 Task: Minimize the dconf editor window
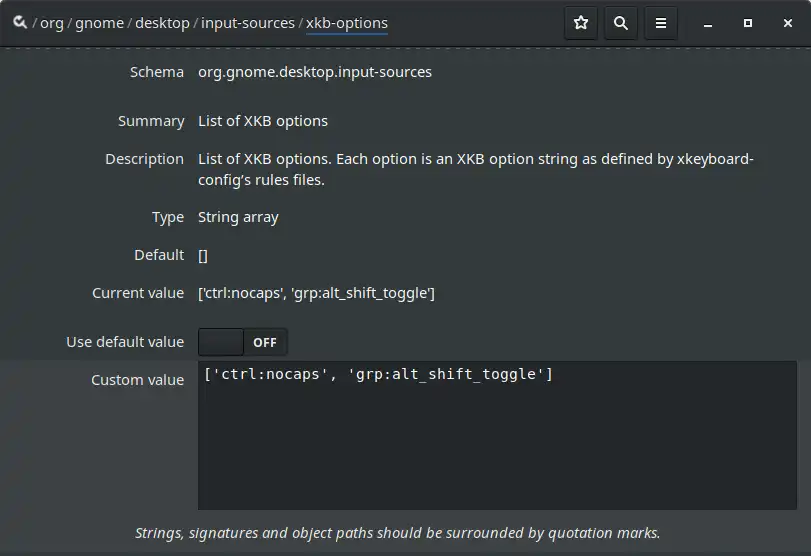(x=708, y=23)
